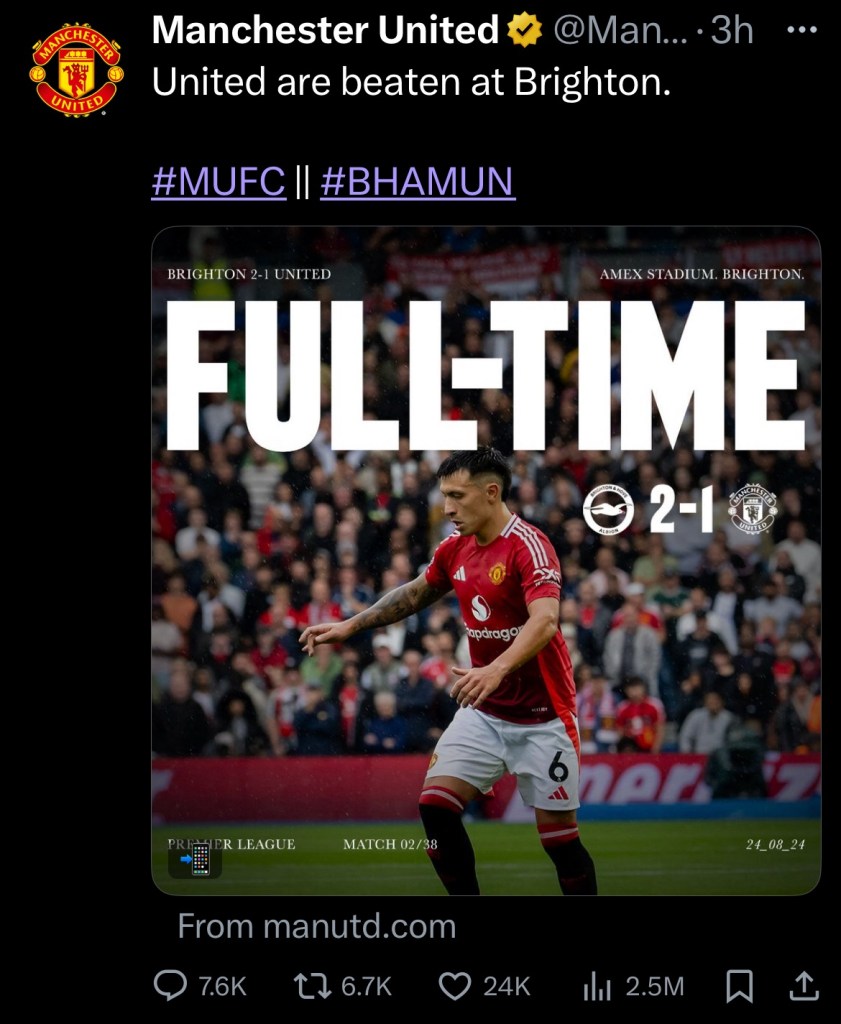Click the small phone icon on image

click(196, 859)
